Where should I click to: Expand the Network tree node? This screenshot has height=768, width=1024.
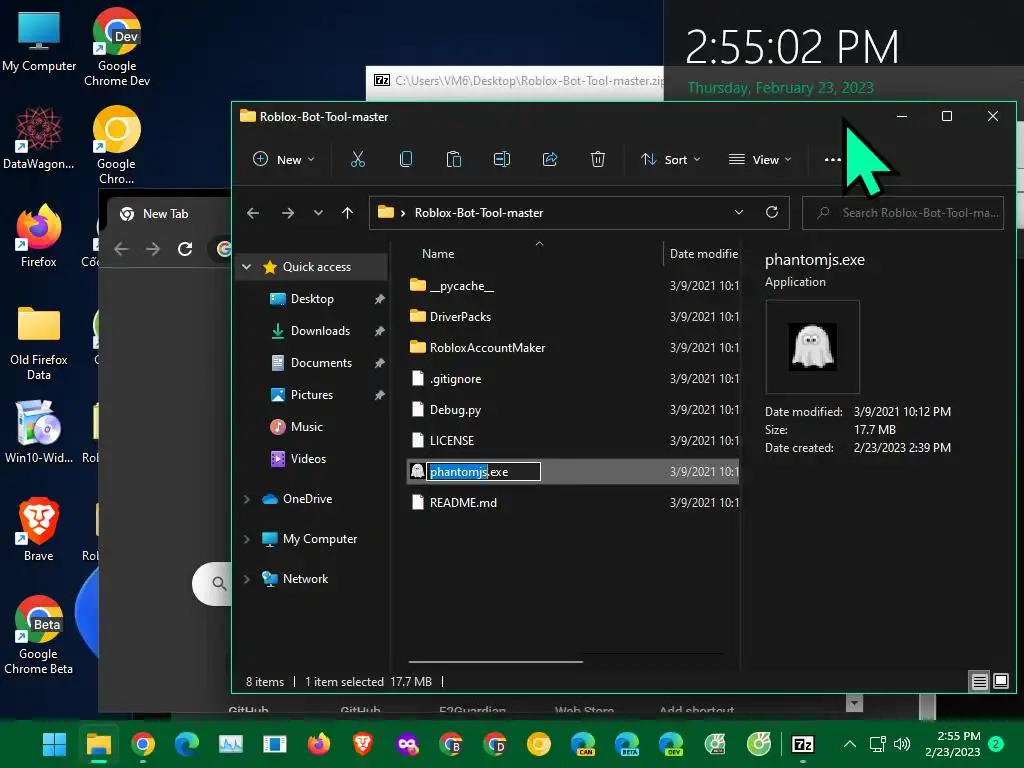(x=247, y=579)
